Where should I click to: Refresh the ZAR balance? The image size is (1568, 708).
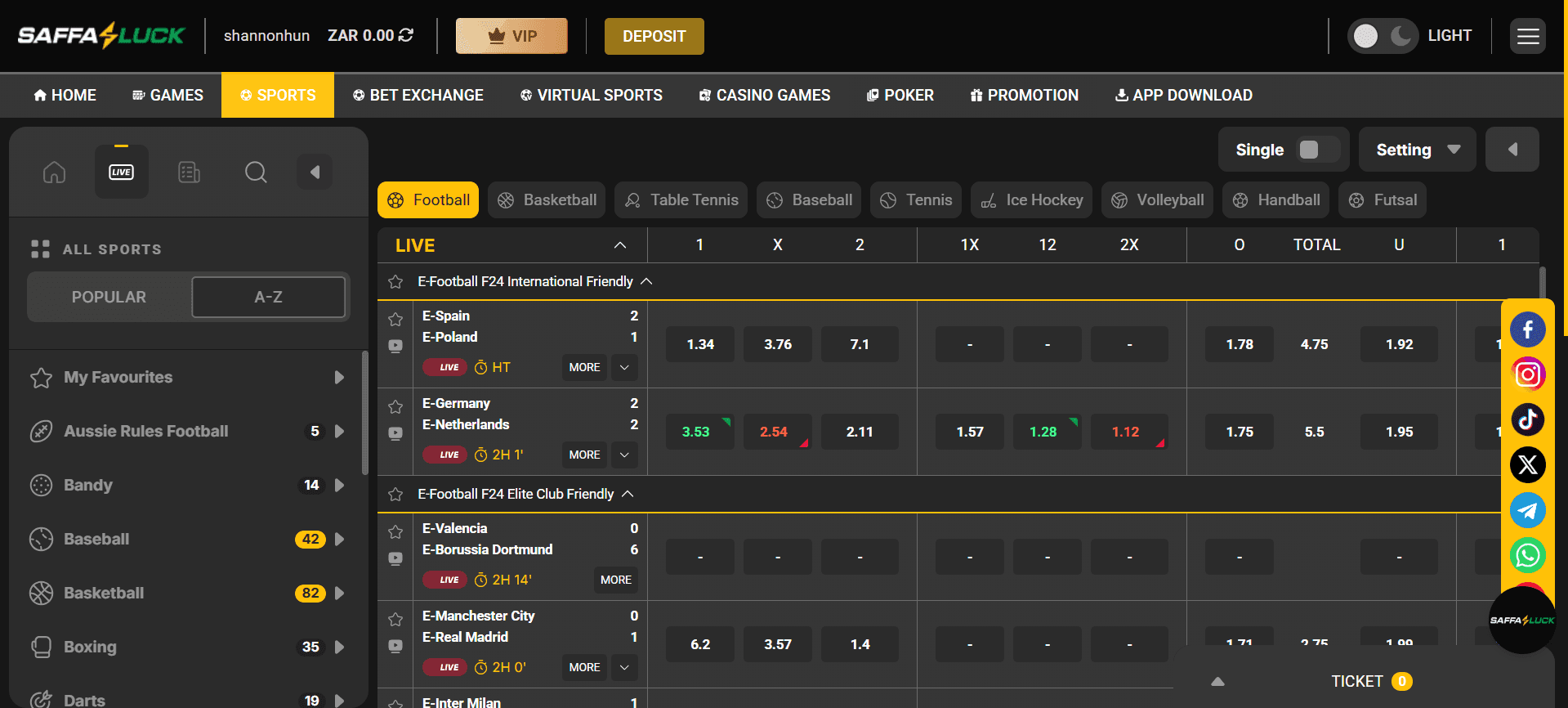coord(406,35)
